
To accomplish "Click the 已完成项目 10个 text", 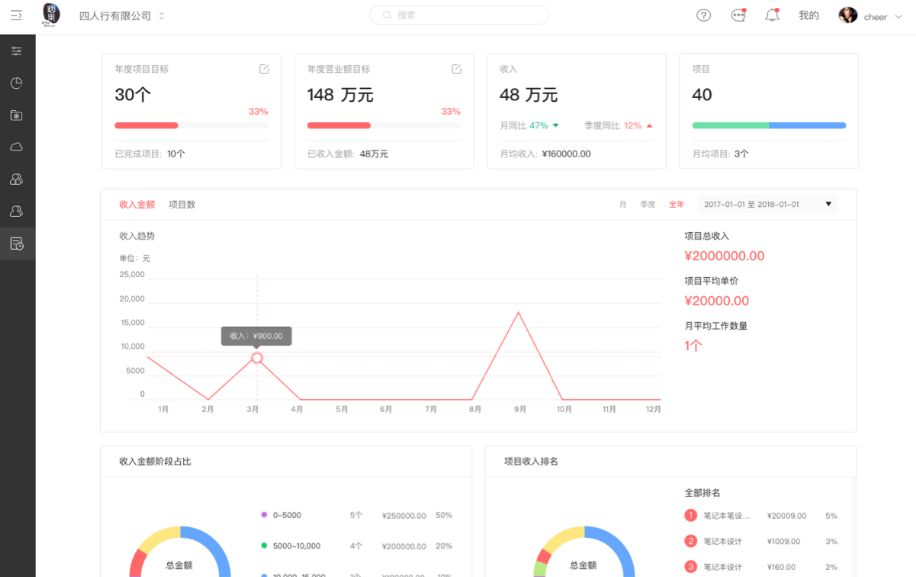I will pos(150,154).
